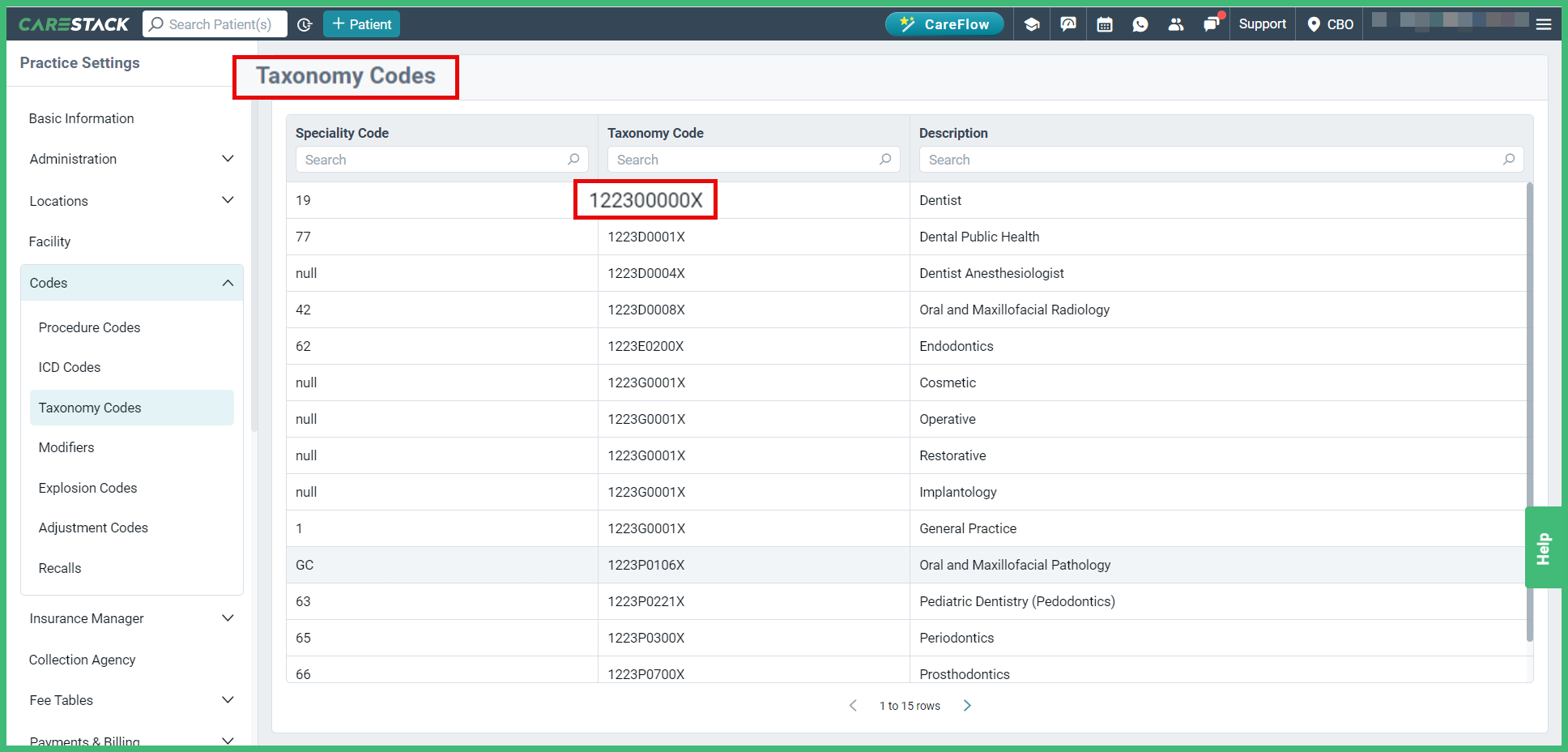This screenshot has height=752, width=1568.
Task: Click the magnifier in Taxonomy Code search field
Action: [885, 160]
